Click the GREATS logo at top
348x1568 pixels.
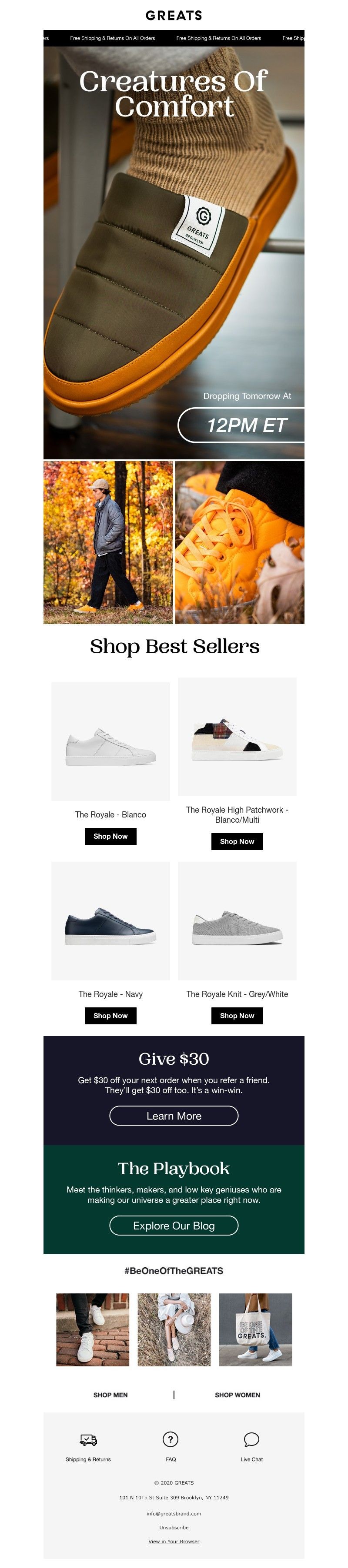point(174,15)
